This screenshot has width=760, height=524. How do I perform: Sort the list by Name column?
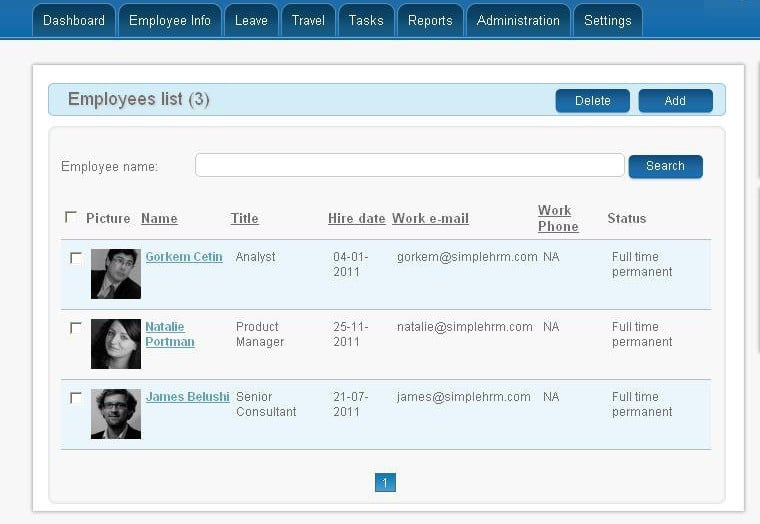(159, 219)
